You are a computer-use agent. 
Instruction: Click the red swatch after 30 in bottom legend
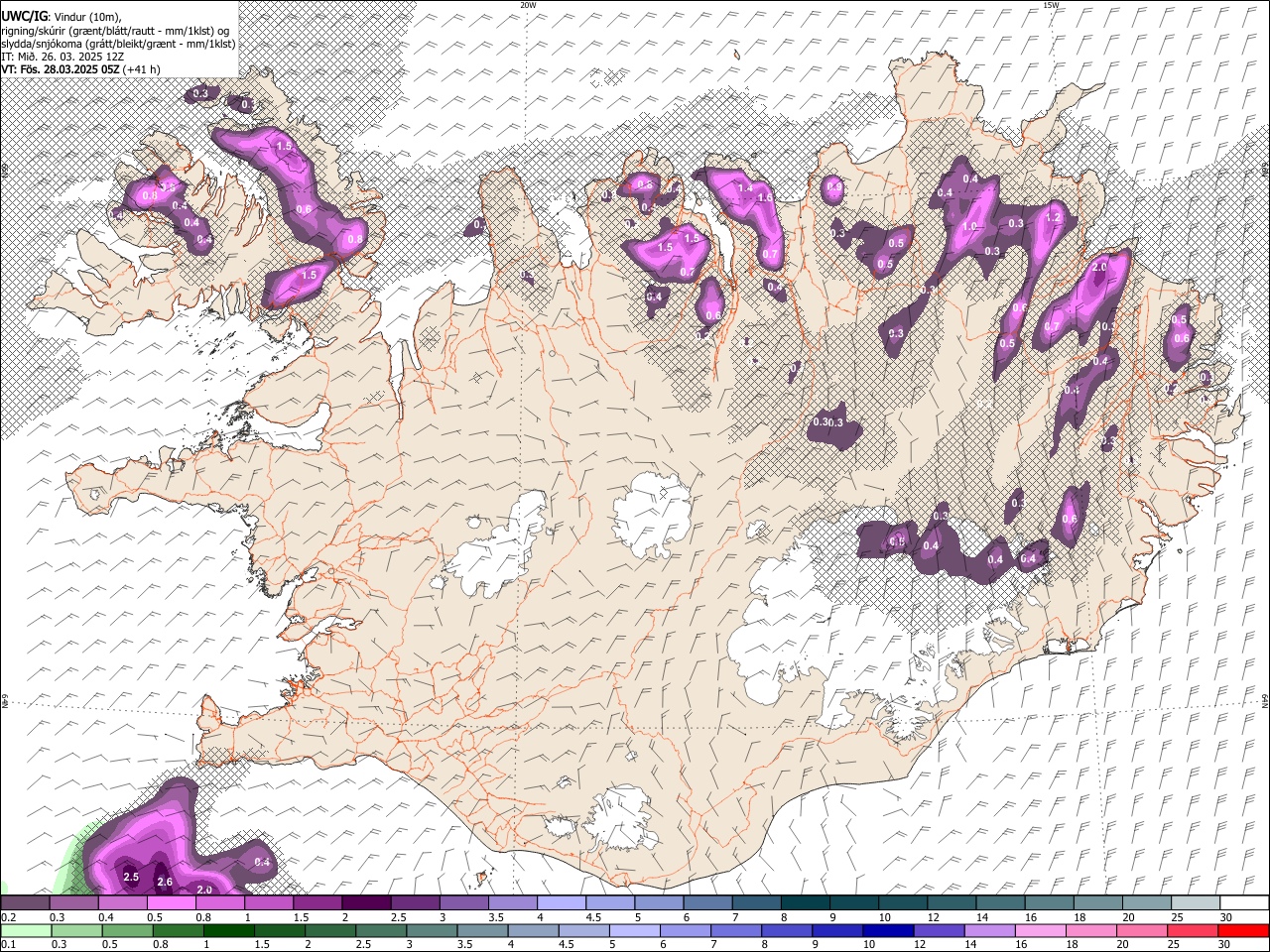(x=1242, y=931)
